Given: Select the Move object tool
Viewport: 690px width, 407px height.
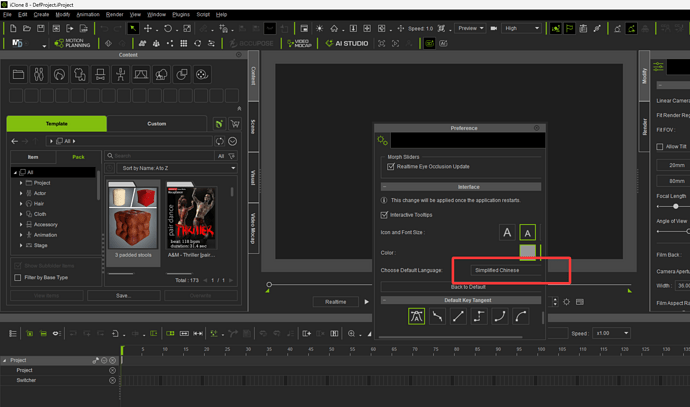Looking at the screenshot, I should pyautogui.click(x=148, y=28).
